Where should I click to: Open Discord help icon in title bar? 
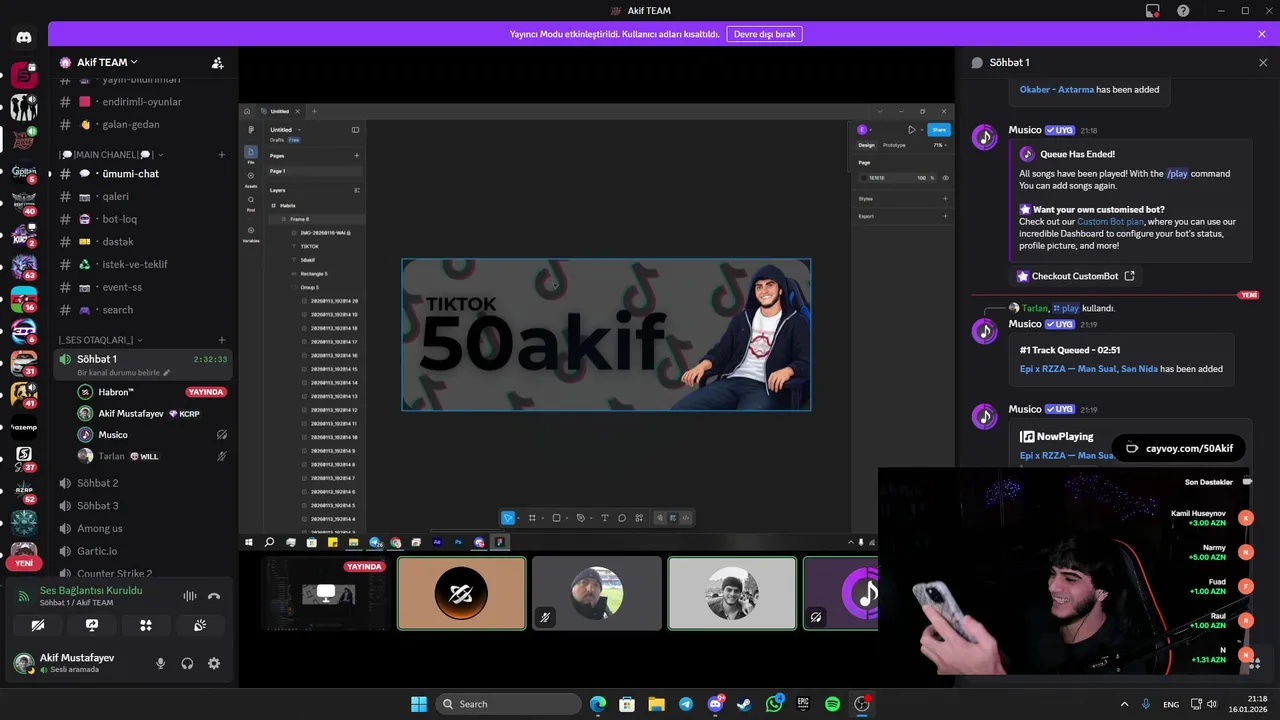click(1184, 11)
